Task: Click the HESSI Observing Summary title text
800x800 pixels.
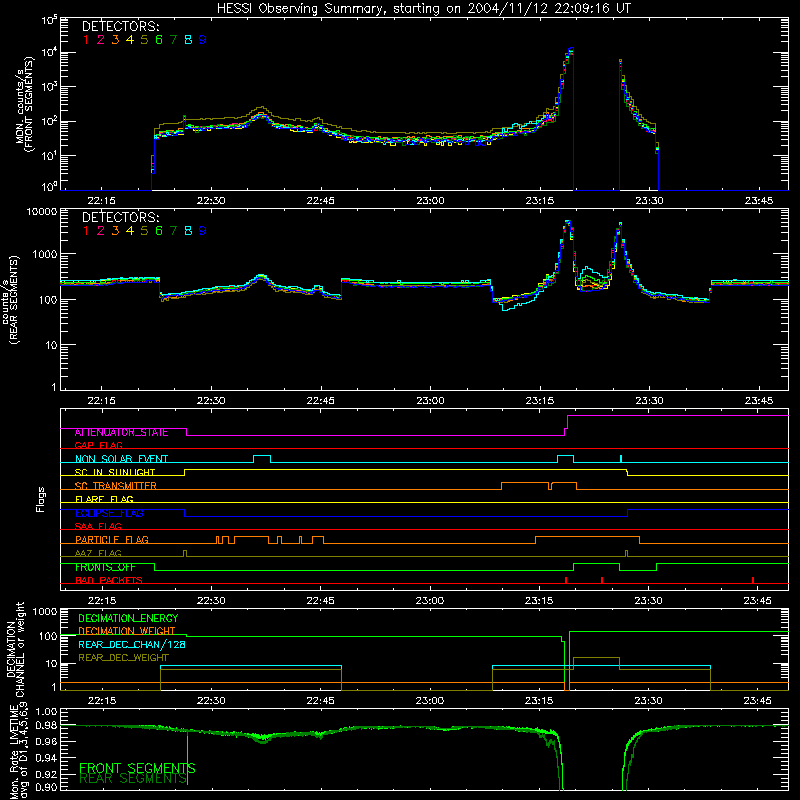Action: (424, 8)
